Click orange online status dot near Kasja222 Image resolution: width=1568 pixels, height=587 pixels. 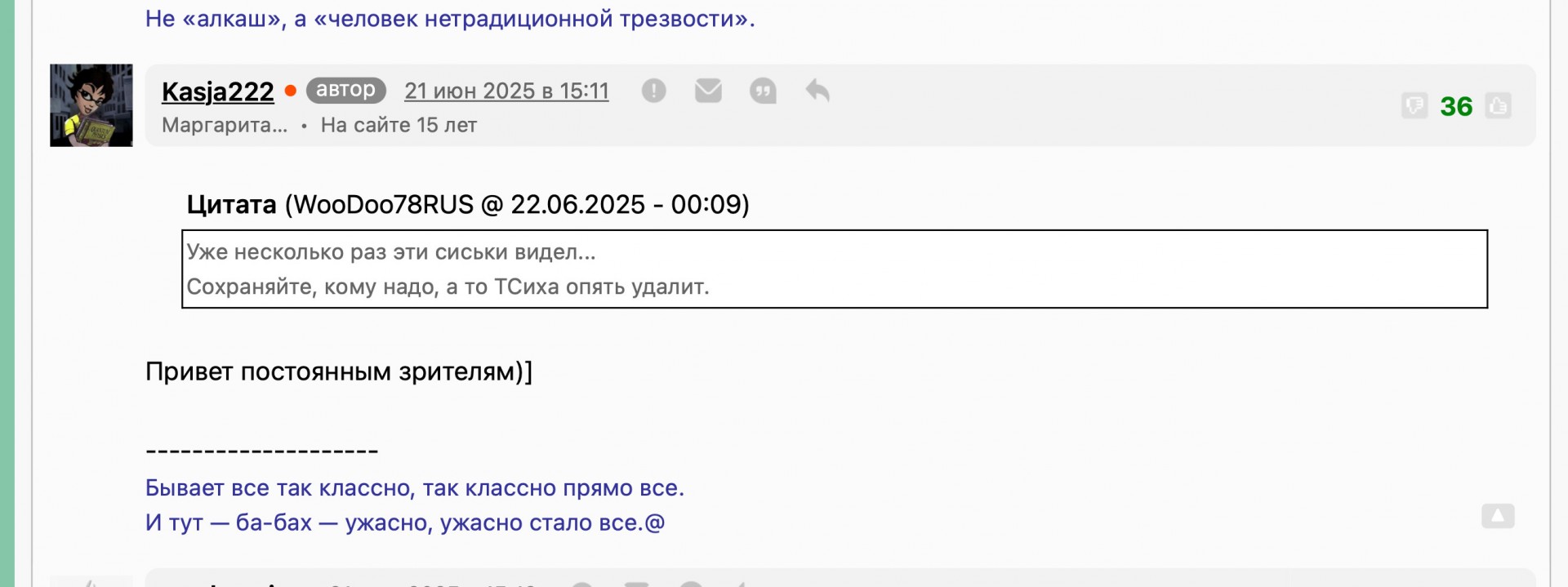[x=290, y=91]
